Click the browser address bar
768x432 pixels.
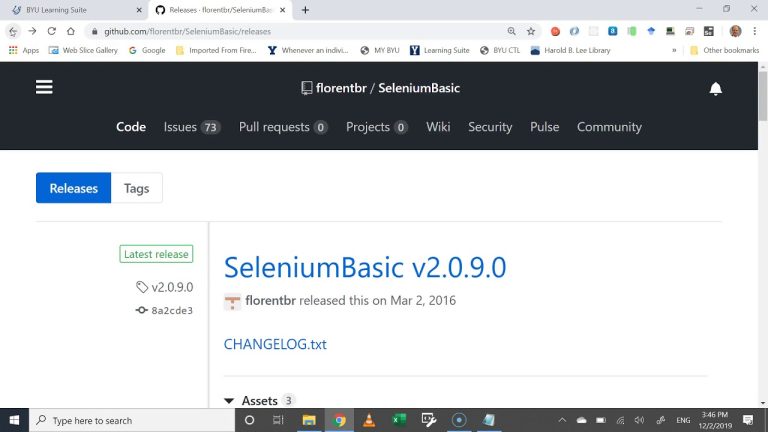coord(300,31)
